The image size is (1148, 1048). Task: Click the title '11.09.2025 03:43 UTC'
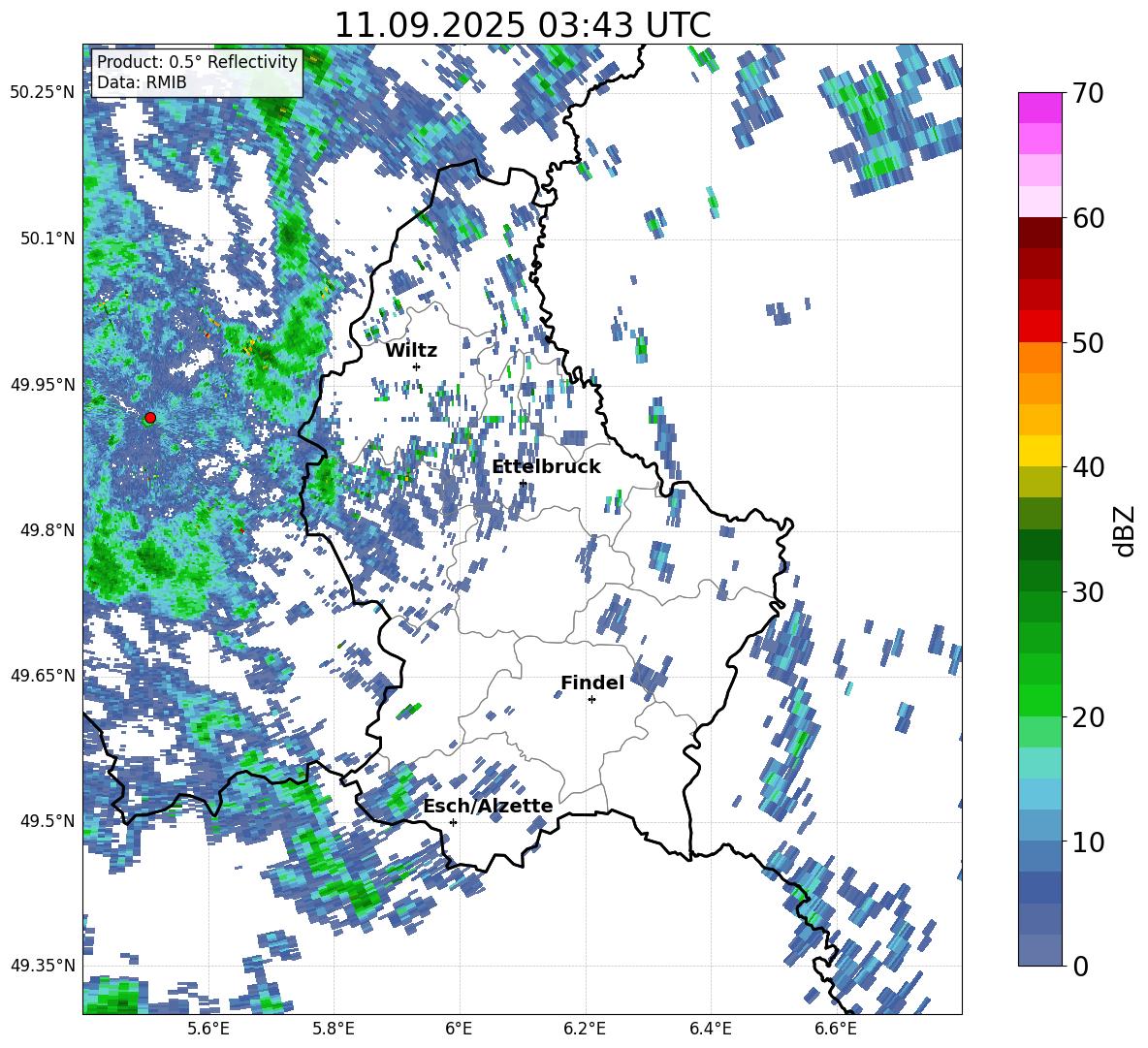coord(522,25)
